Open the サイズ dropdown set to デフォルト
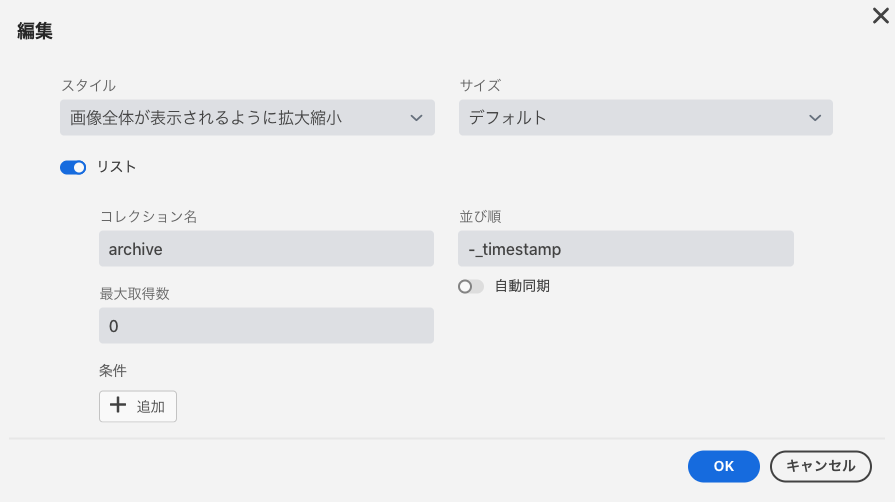The width and height of the screenshot is (895, 502). click(646, 118)
